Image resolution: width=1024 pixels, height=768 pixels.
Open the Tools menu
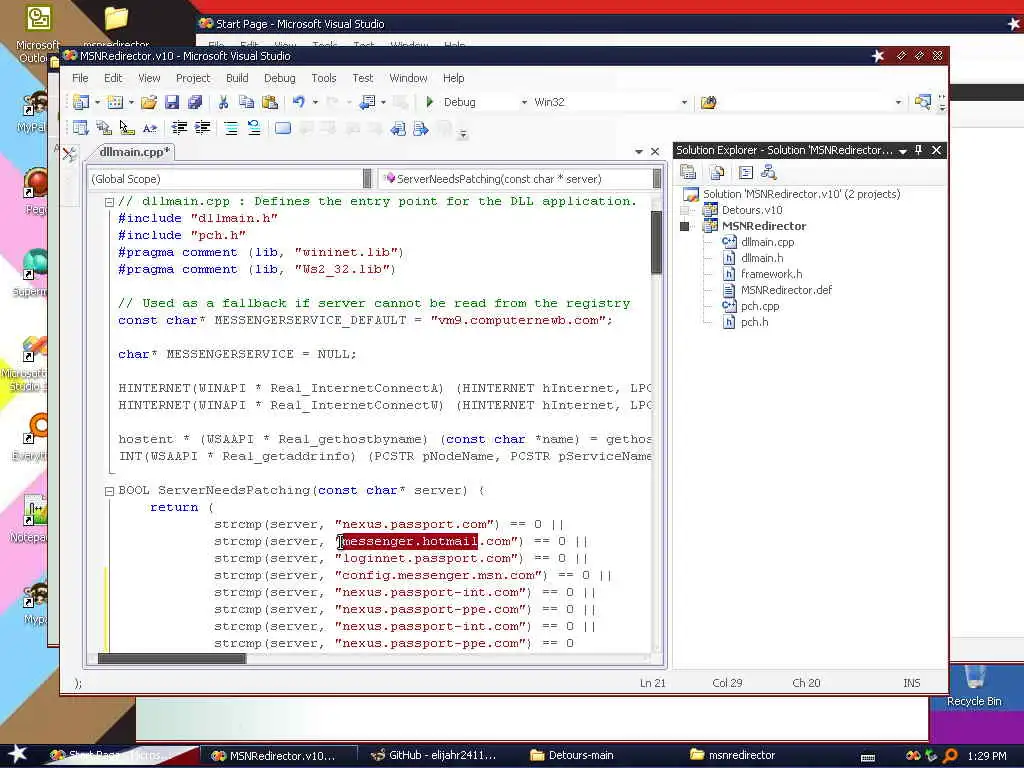tap(323, 78)
